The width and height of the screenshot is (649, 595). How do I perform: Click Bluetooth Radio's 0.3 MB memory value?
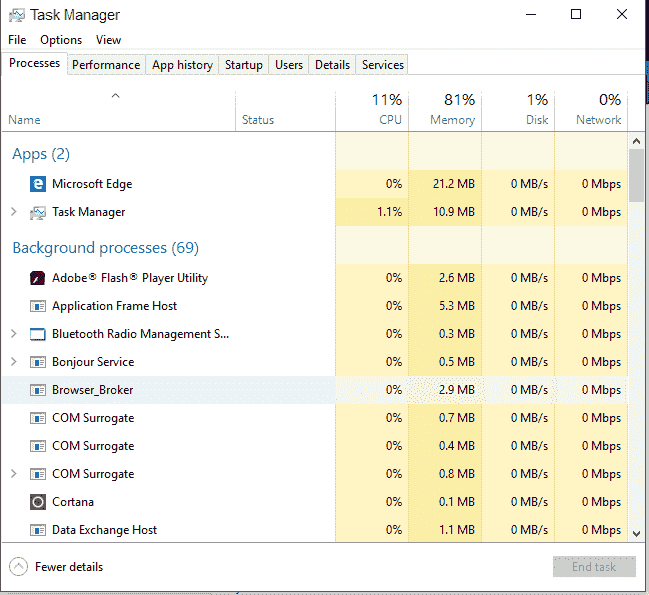point(457,334)
